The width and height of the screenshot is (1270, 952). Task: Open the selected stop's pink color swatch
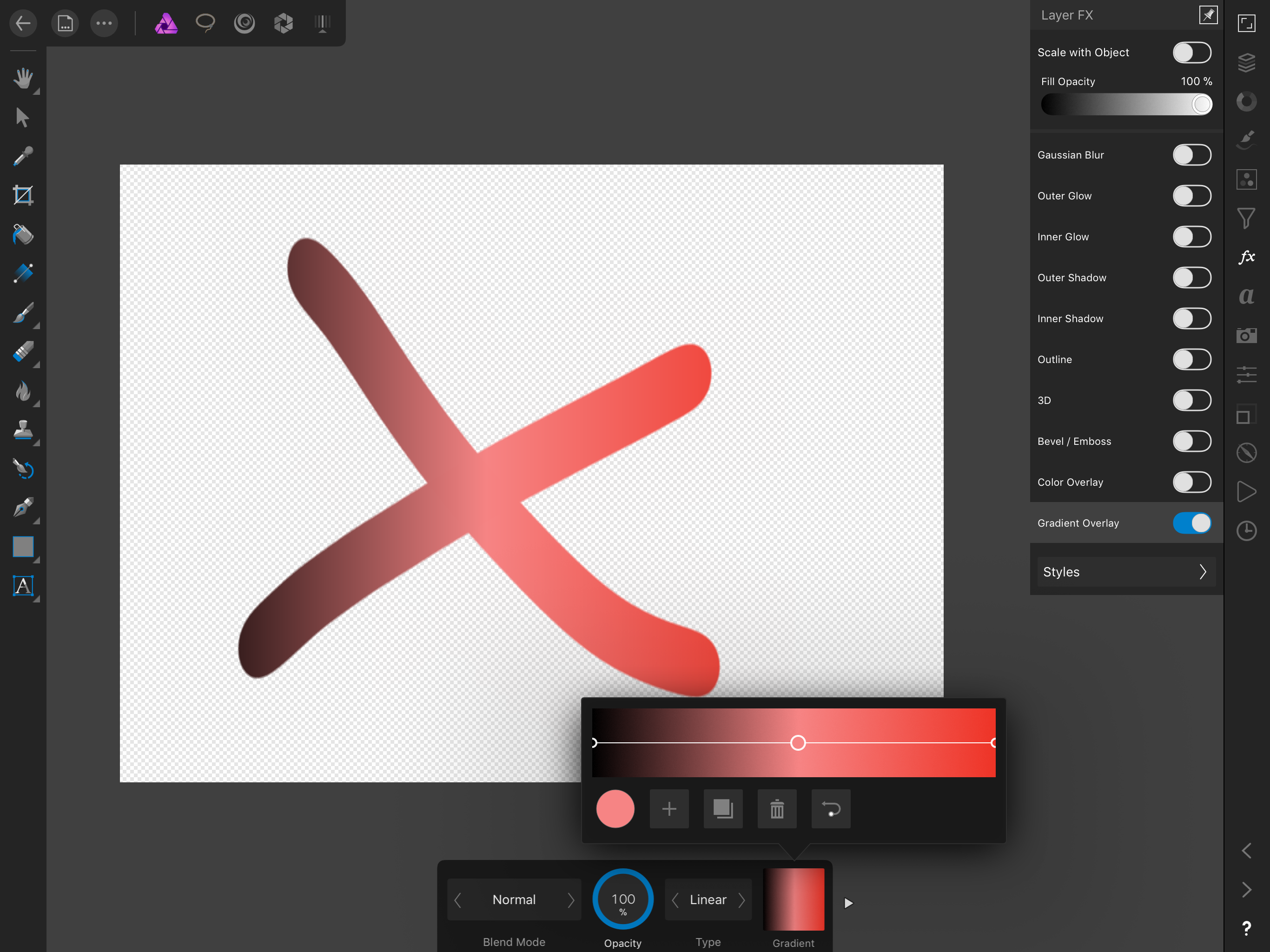(x=615, y=809)
